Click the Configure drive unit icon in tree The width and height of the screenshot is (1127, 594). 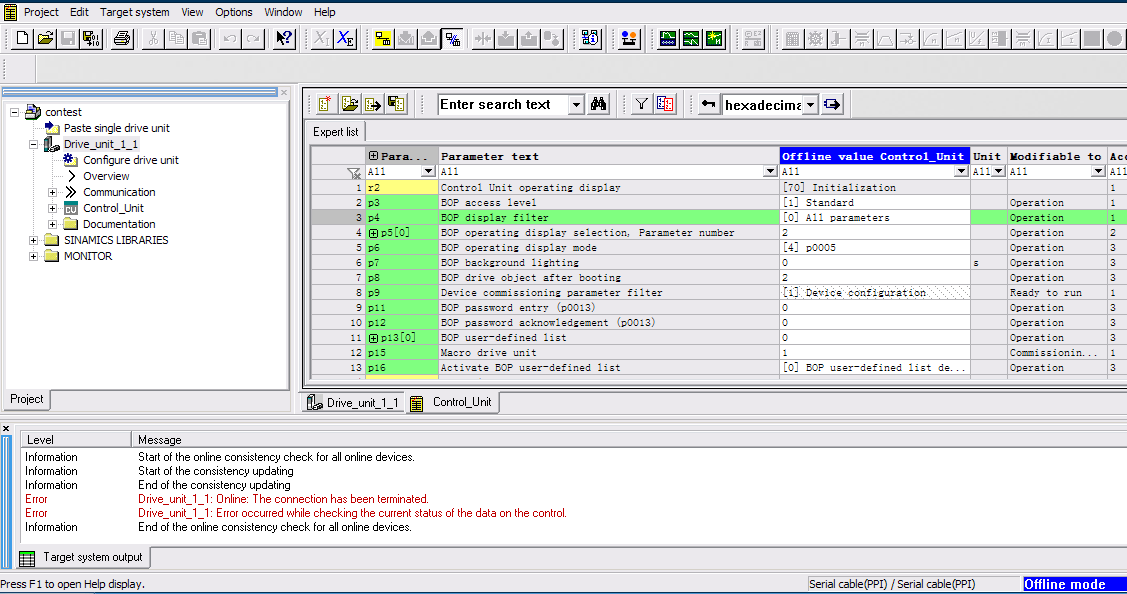tap(70, 160)
